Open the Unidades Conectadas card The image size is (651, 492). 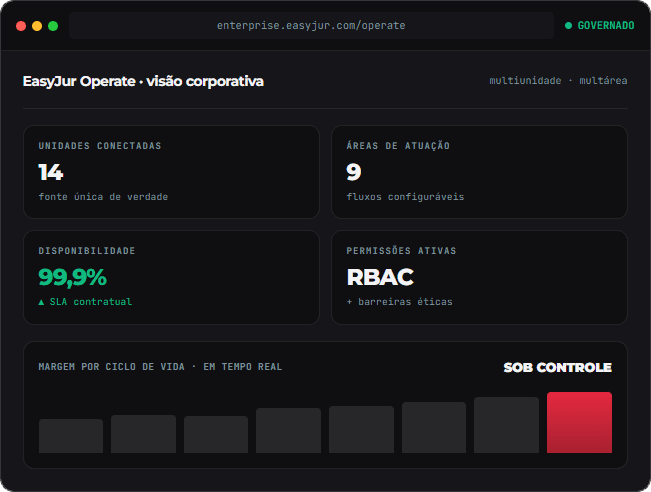click(171, 172)
